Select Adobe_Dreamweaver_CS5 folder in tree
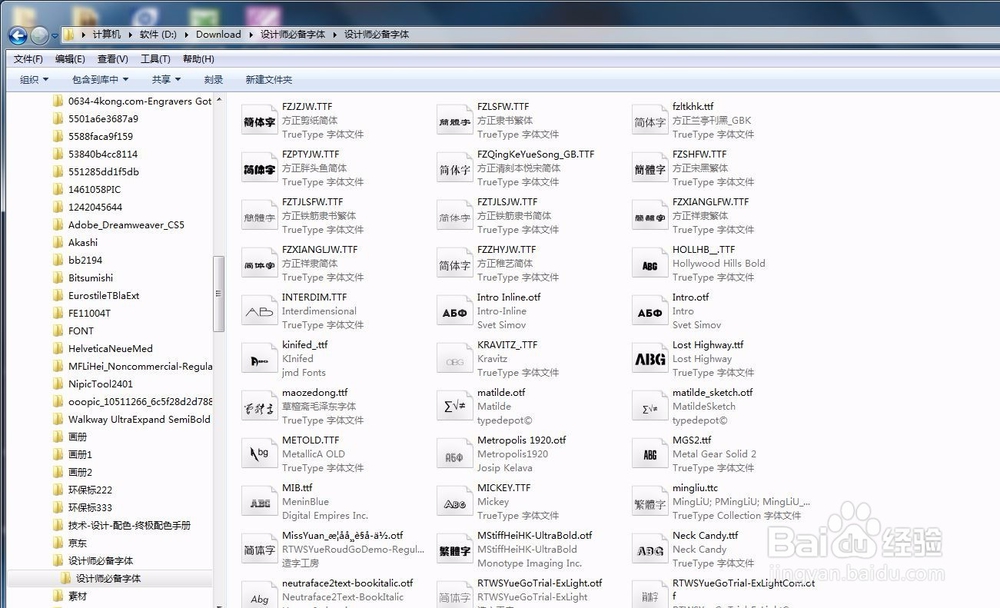Viewport: 1000px width, 608px height. coord(126,225)
